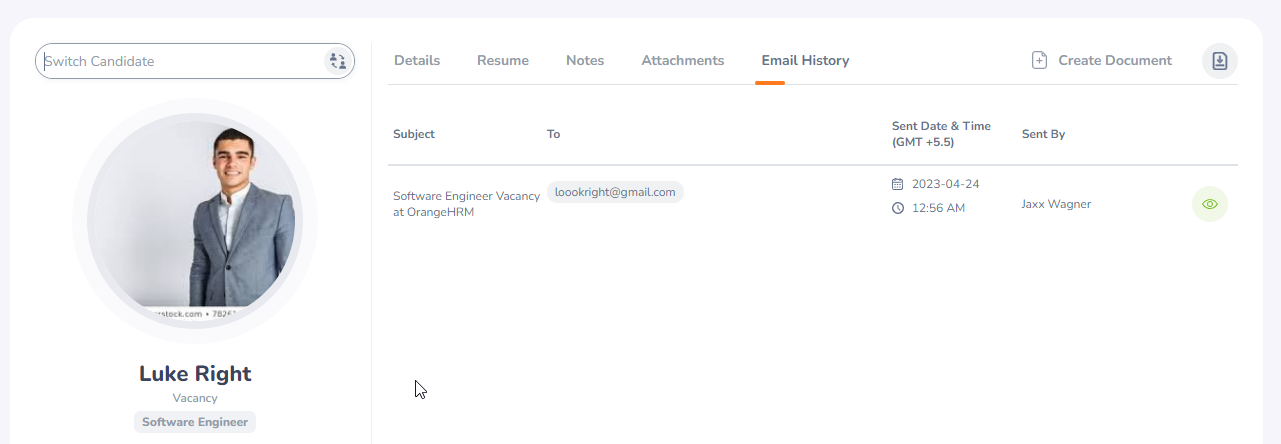Click the switch candidate people icon

pyautogui.click(x=337, y=61)
